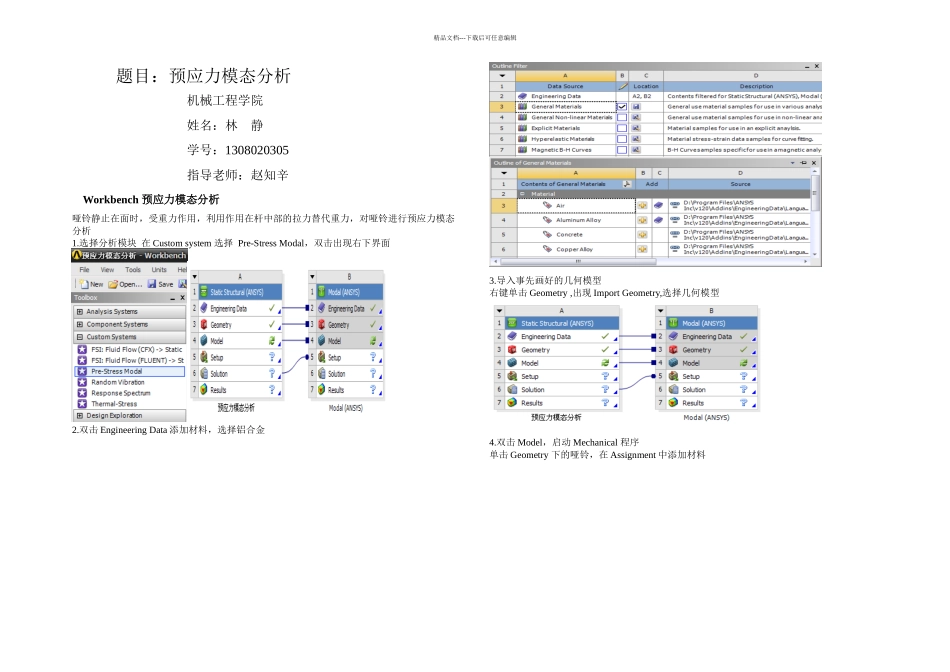Viewport: 950px width, 672px height.
Task: Click the add plus icon for Aluminum Alloy
Action: 643,220
